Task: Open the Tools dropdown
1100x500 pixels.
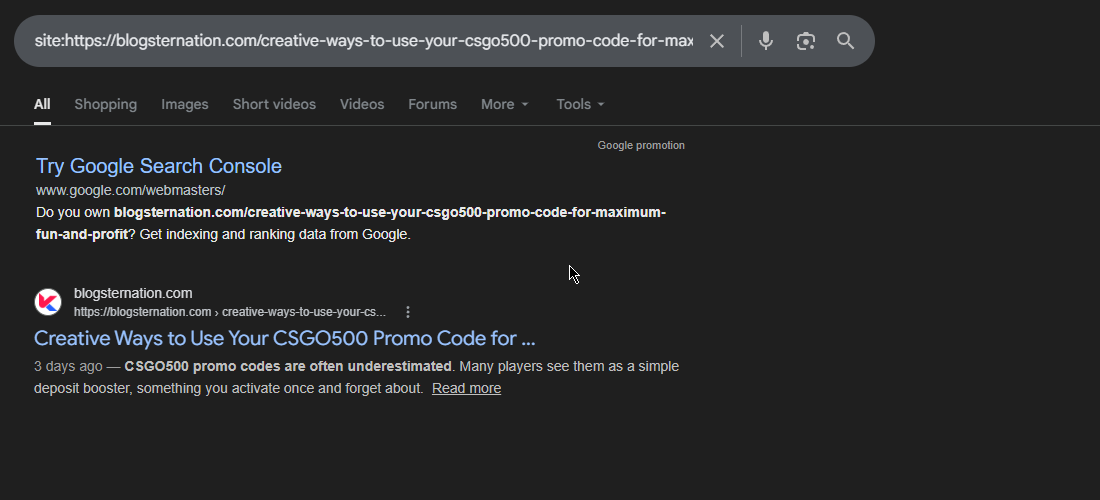Action: [580, 104]
